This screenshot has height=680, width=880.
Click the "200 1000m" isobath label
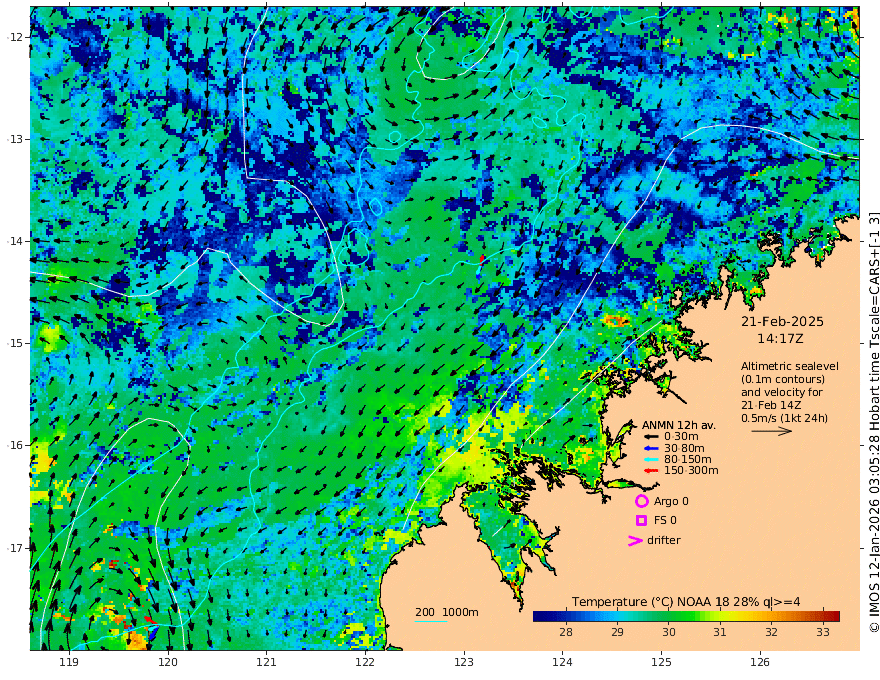coord(447,612)
